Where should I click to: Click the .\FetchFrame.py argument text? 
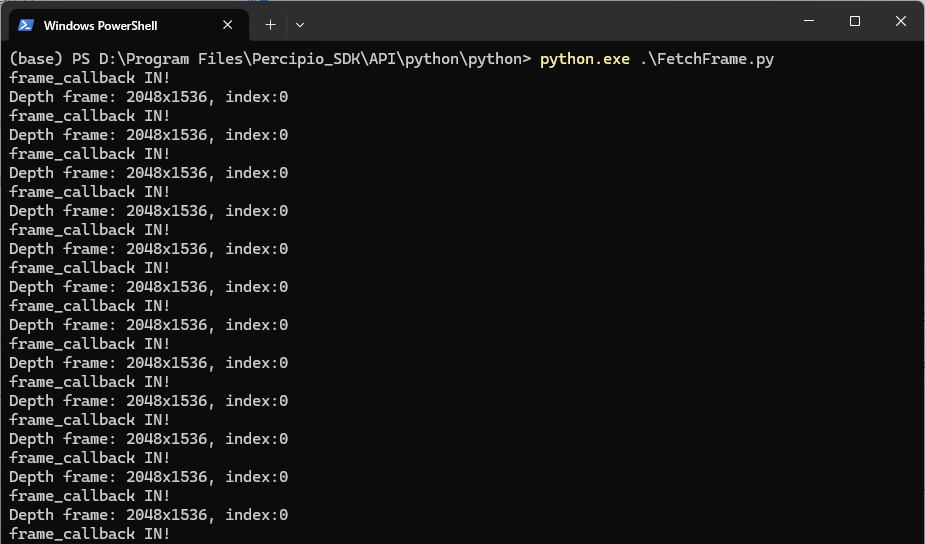click(x=706, y=59)
